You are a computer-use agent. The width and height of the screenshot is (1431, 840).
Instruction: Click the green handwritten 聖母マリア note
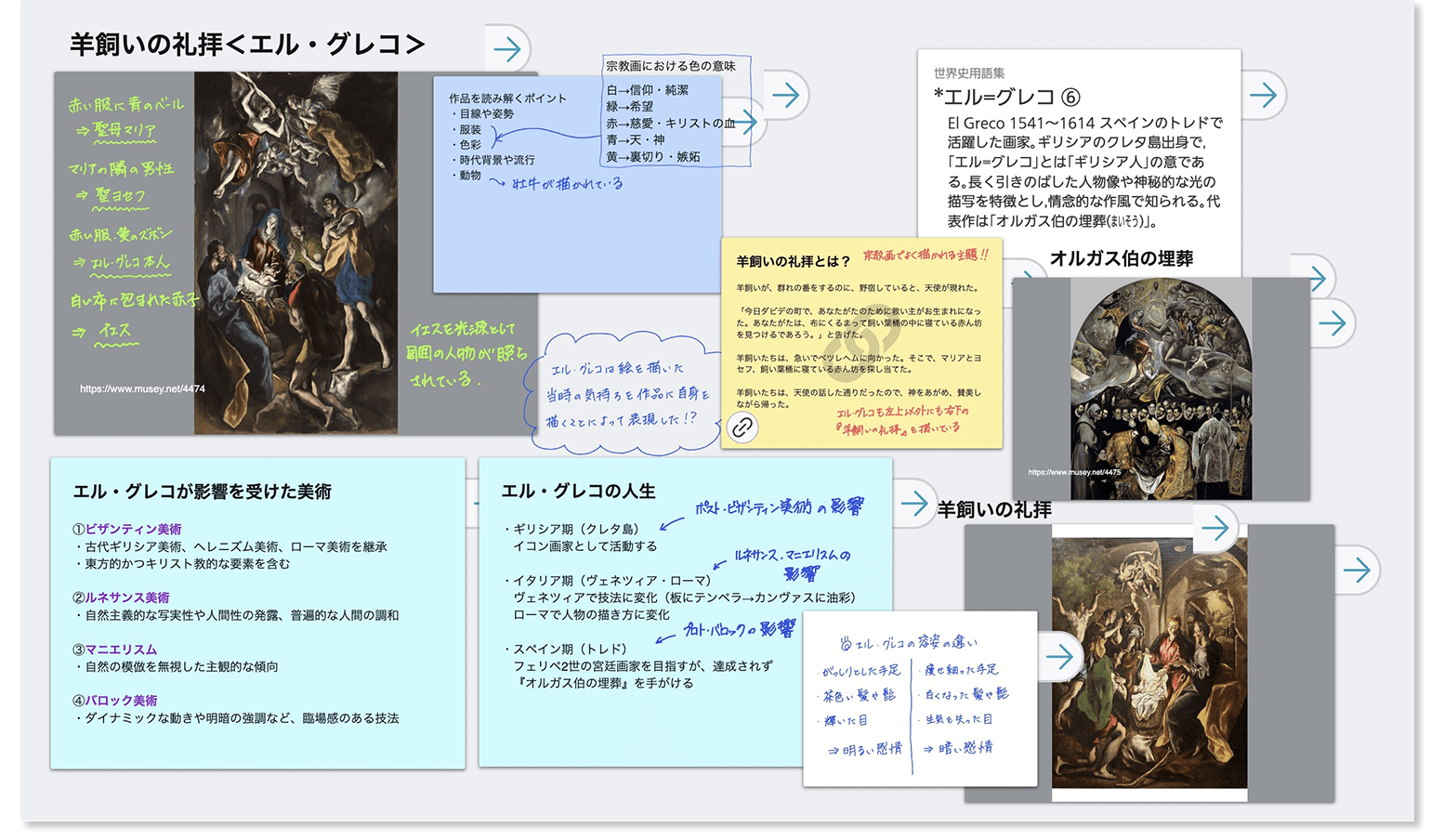click(x=125, y=130)
